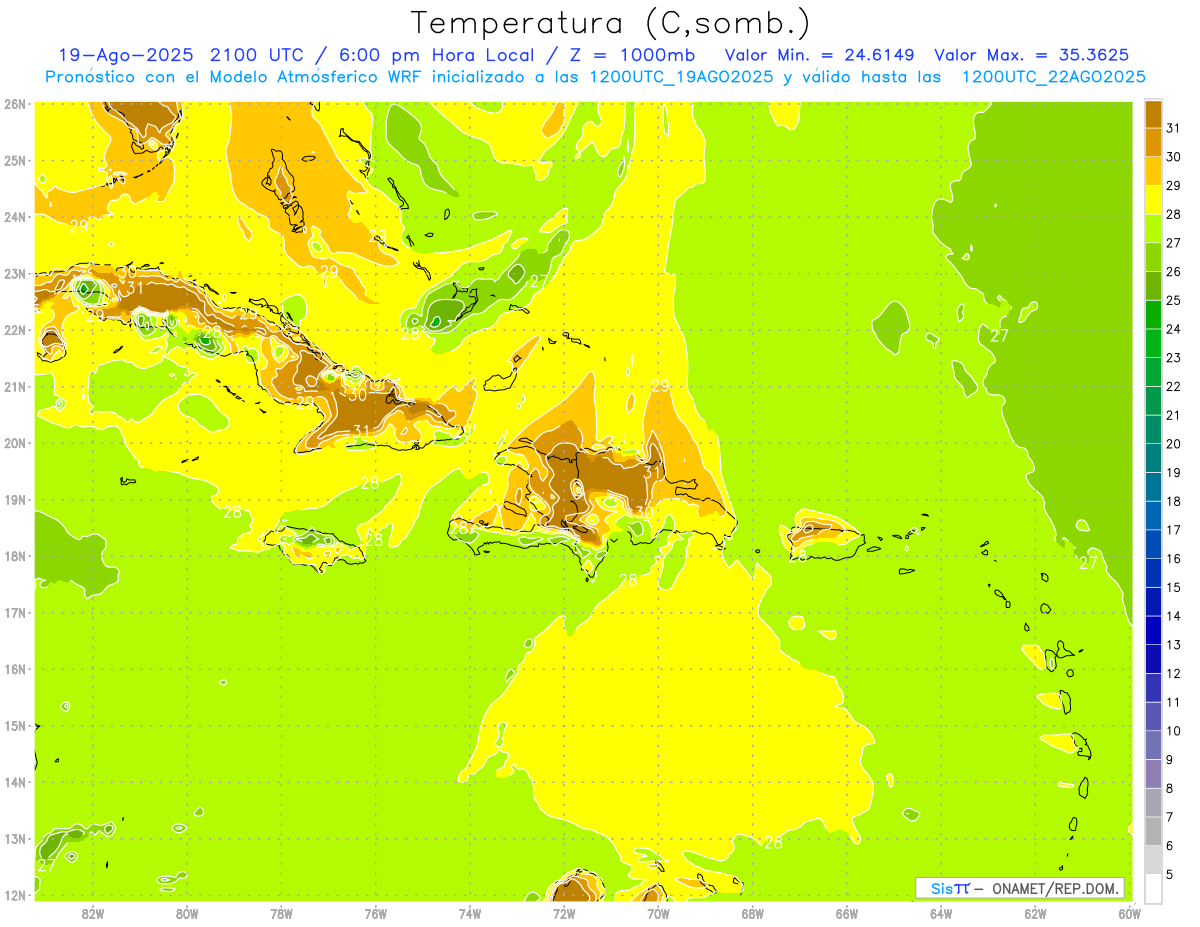Click the ONAMET/REP.DOM. logo box

point(1020,888)
